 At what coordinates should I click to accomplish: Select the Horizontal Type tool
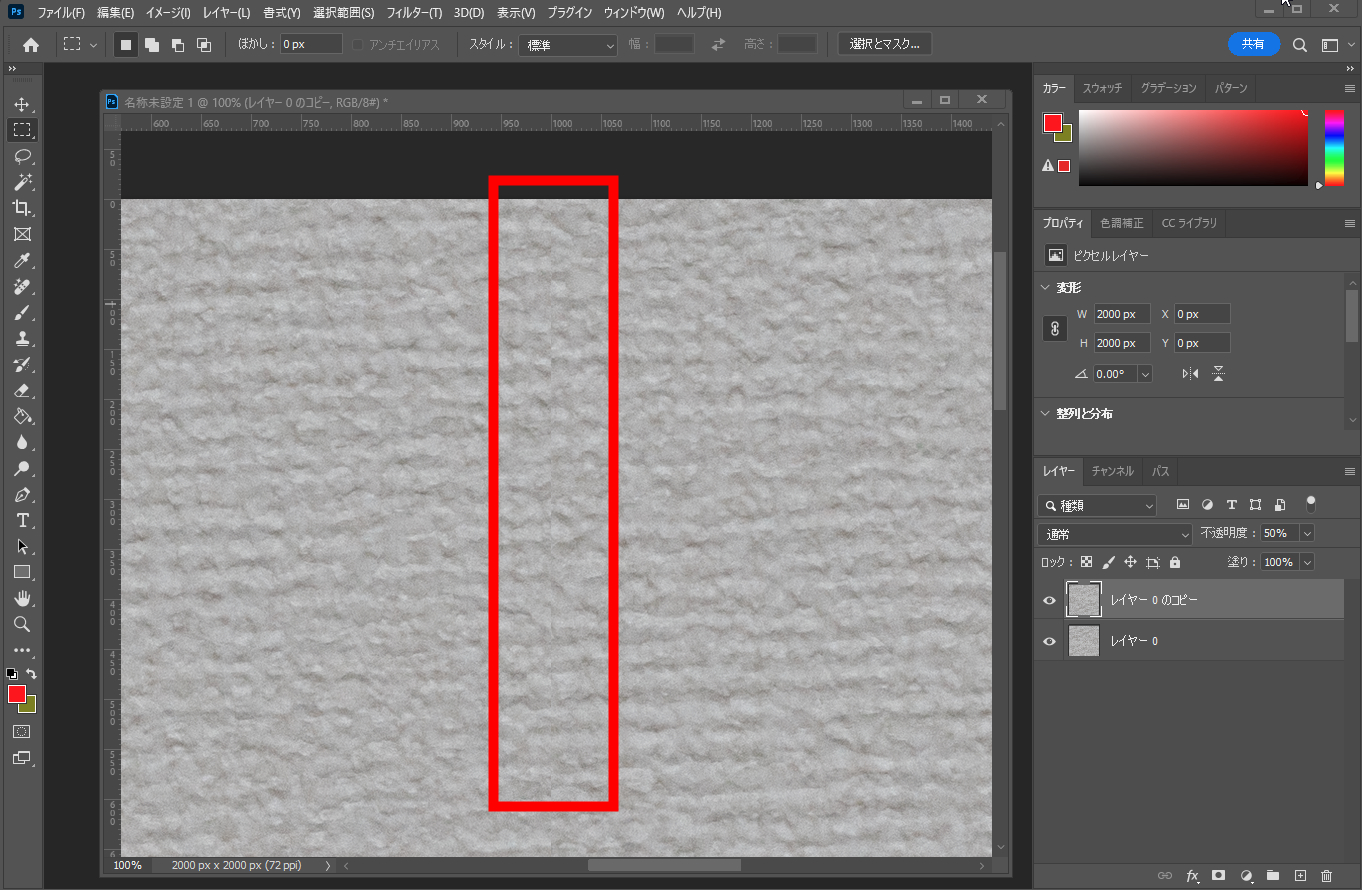(21, 520)
